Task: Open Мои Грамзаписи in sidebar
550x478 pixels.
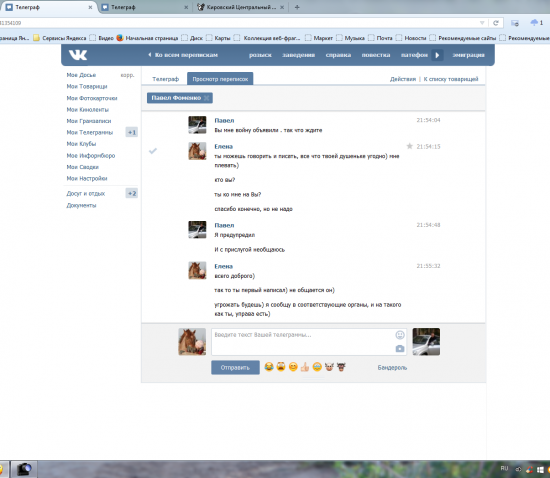Action: pos(89,121)
